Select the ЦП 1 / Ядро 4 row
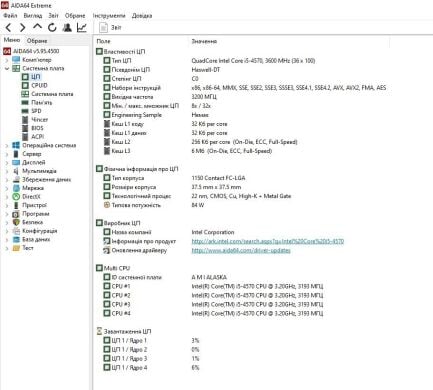 point(151,367)
